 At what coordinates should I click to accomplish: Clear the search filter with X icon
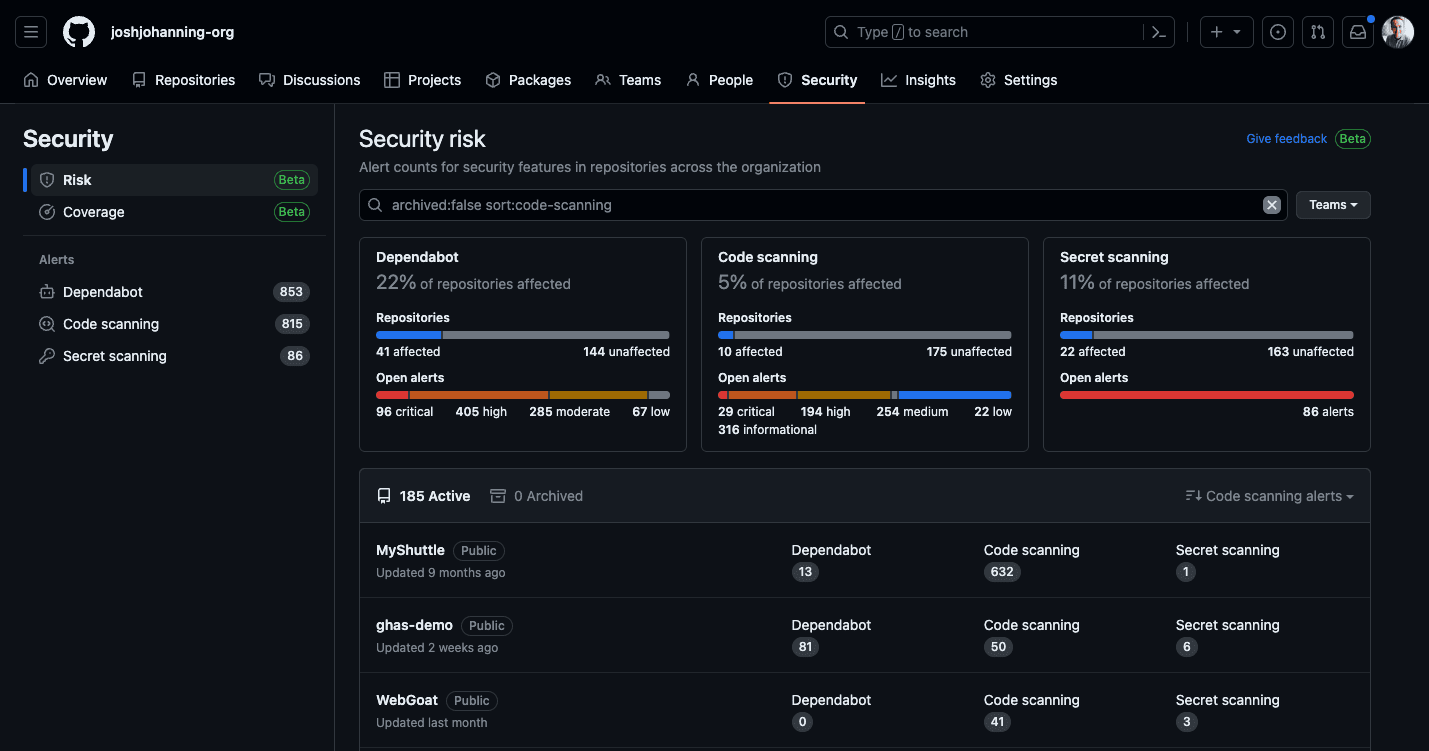click(x=1271, y=205)
